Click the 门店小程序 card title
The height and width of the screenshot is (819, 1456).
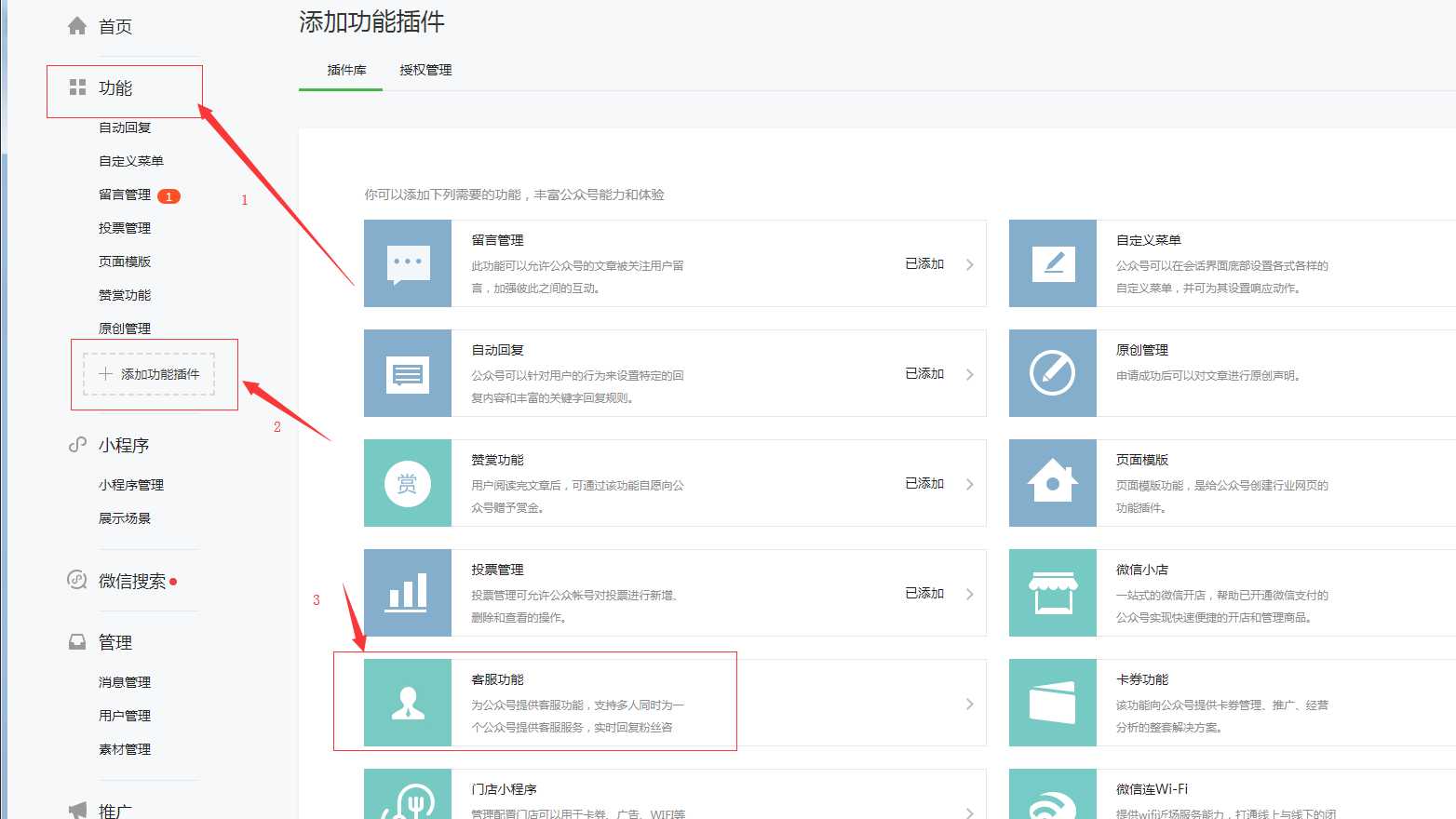pyautogui.click(x=505, y=789)
